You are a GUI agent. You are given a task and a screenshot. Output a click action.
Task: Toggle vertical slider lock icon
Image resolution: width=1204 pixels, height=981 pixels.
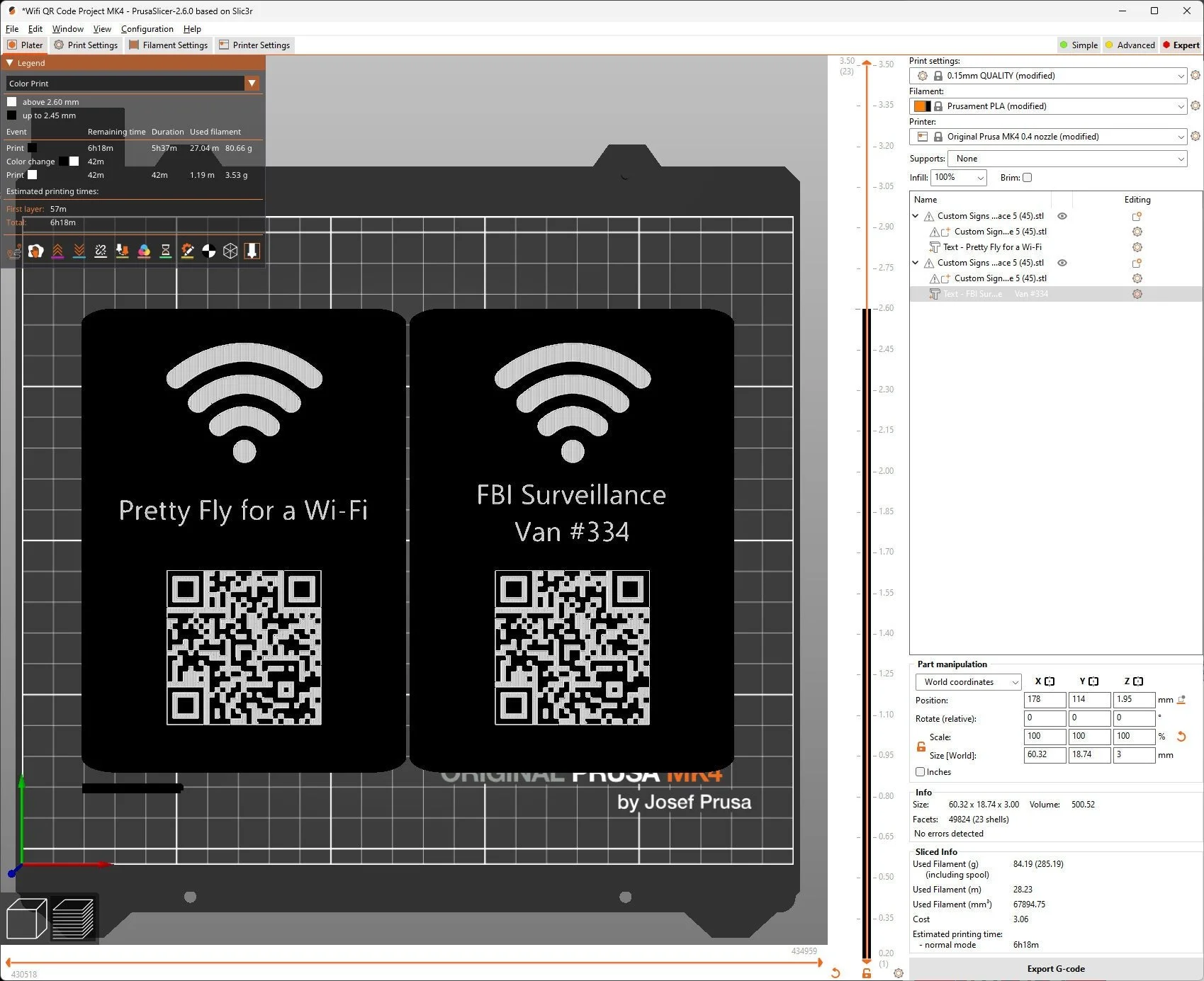pyautogui.click(x=866, y=973)
